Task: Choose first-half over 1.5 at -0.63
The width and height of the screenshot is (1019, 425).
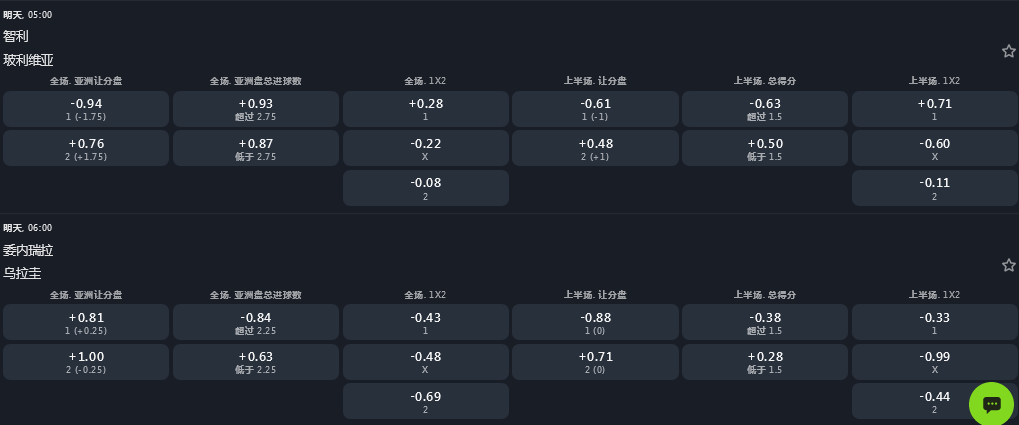Action: (765, 108)
